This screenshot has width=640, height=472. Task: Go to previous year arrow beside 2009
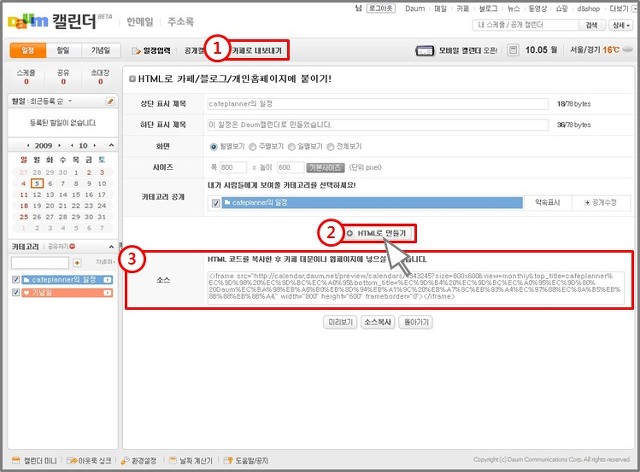[x=28, y=145]
